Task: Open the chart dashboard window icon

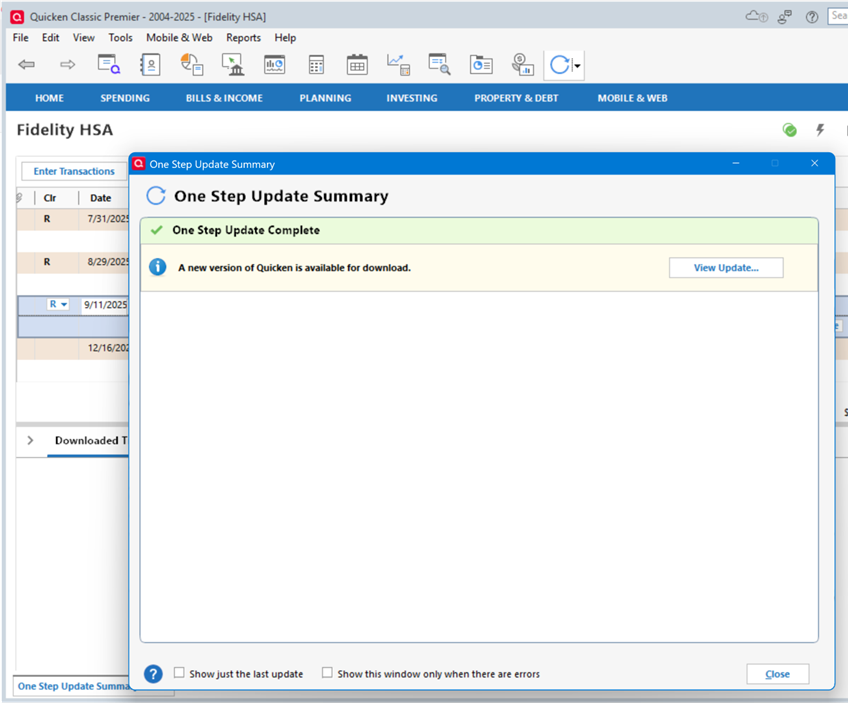Action: coord(275,64)
